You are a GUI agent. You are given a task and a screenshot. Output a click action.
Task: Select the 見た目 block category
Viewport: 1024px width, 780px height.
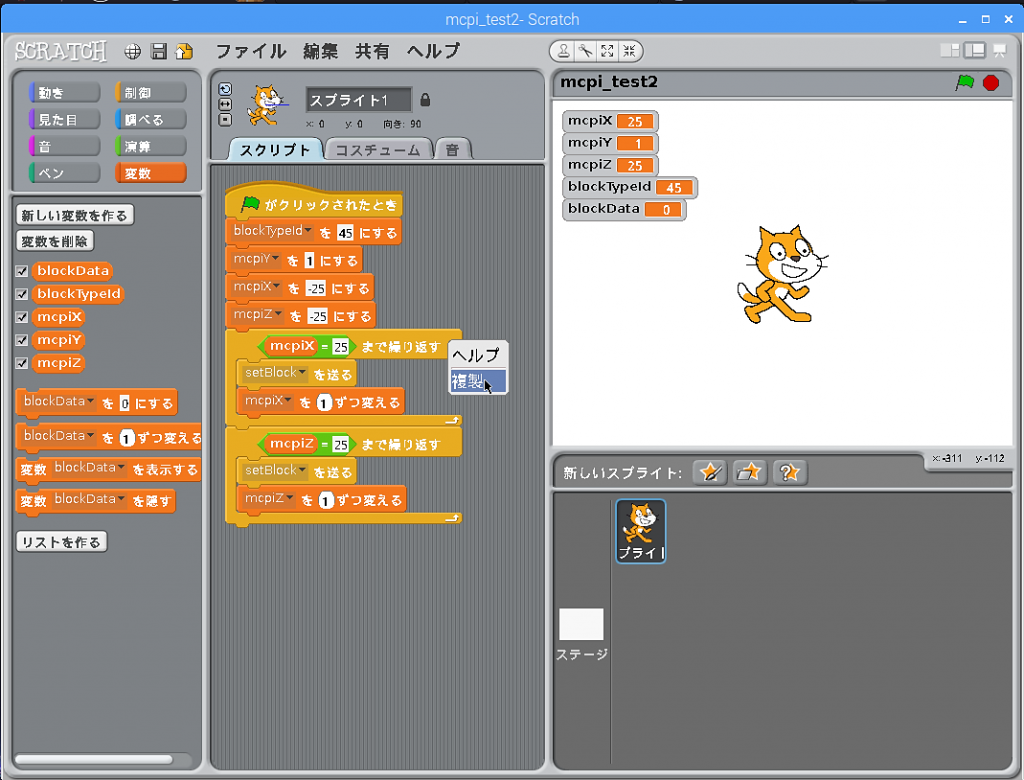coord(65,120)
